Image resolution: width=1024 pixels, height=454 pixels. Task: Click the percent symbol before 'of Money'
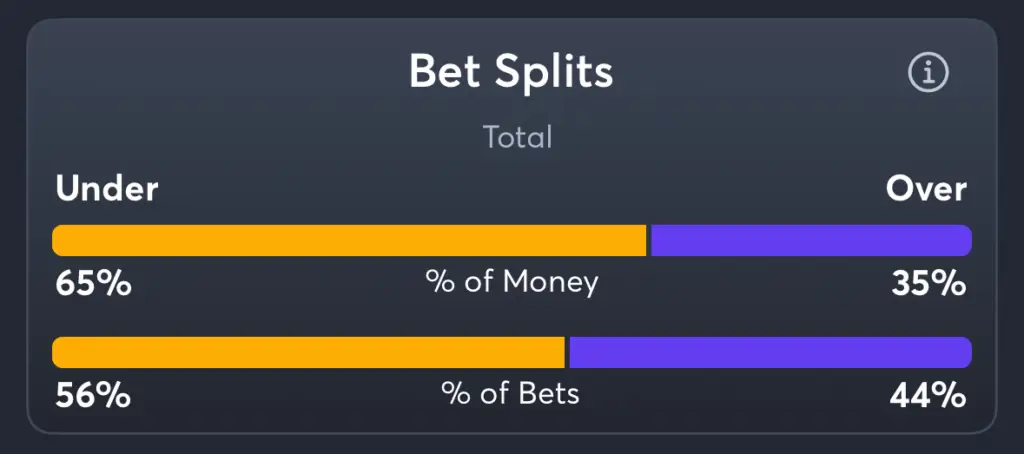440,282
